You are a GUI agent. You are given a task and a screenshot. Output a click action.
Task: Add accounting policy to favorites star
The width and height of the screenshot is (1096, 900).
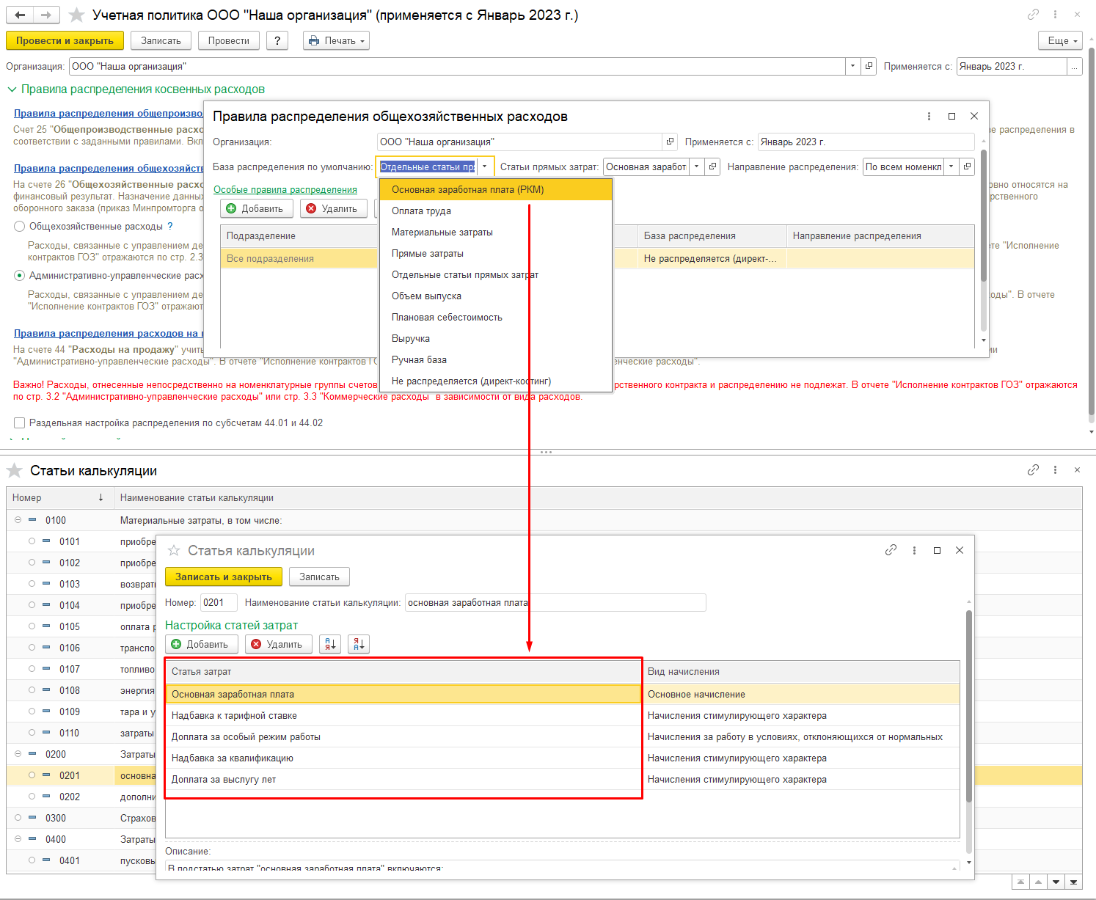[75, 16]
